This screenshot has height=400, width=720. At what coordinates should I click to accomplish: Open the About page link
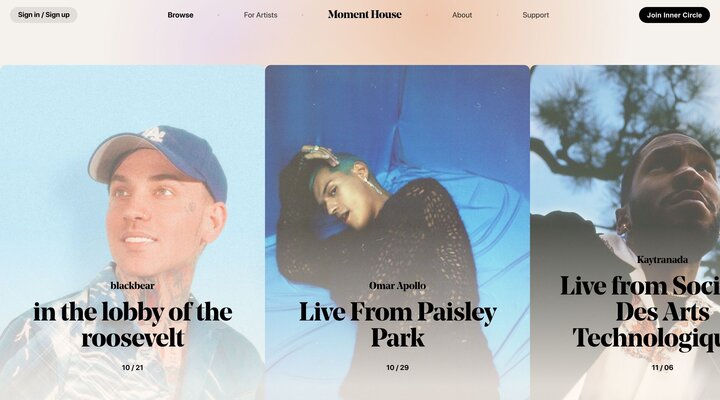[462, 15]
